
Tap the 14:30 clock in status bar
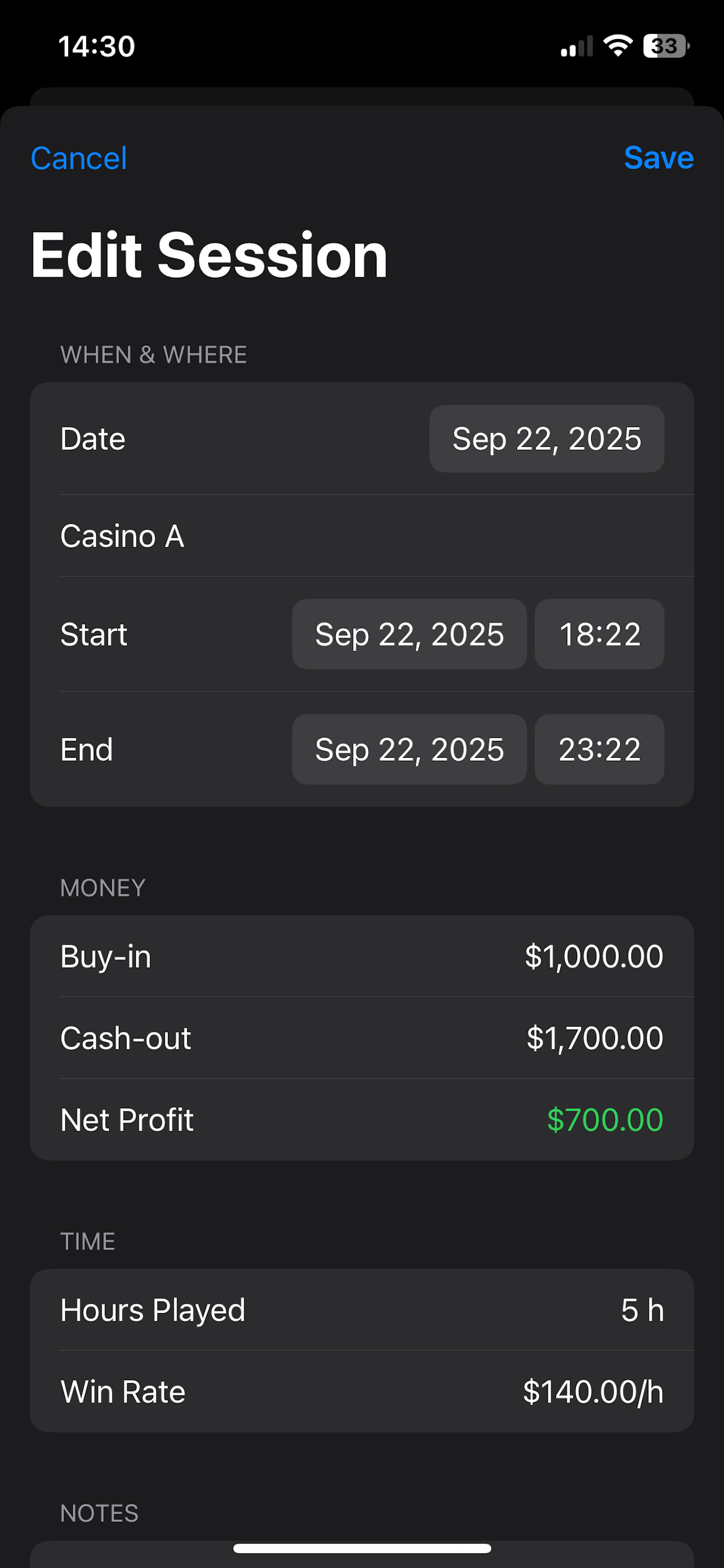(97, 46)
